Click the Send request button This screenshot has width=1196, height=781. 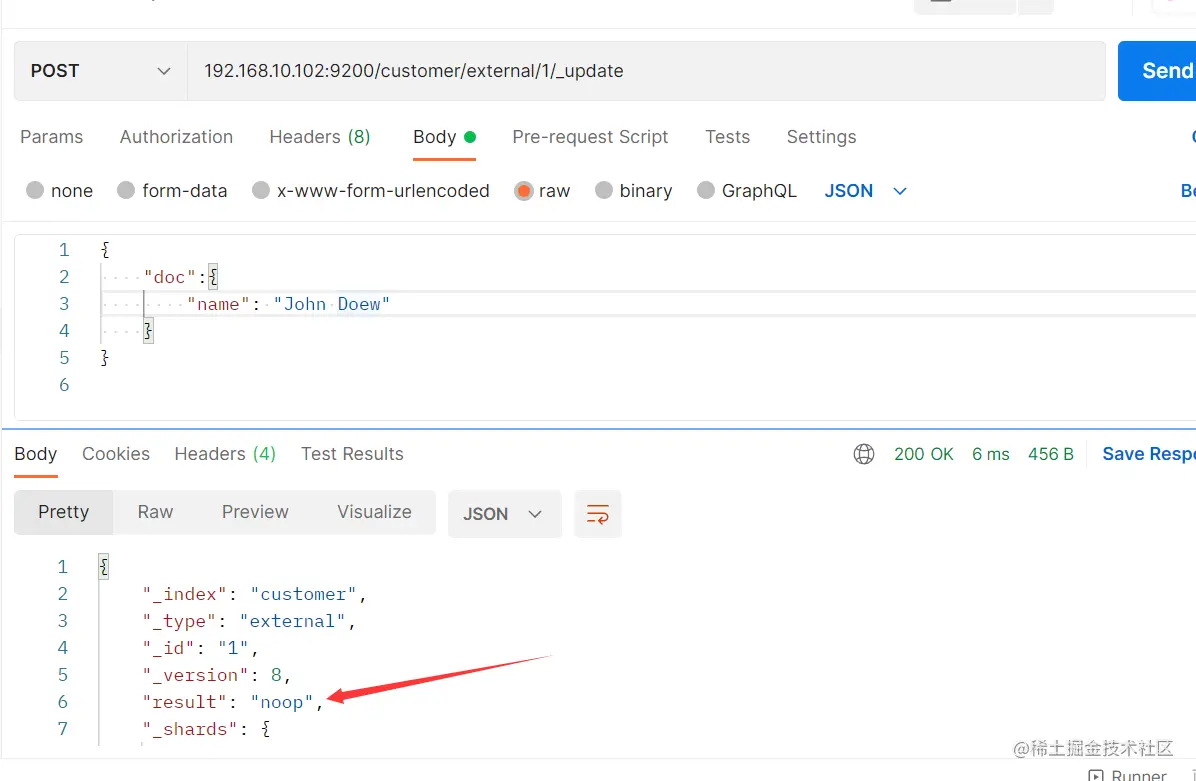click(1157, 71)
